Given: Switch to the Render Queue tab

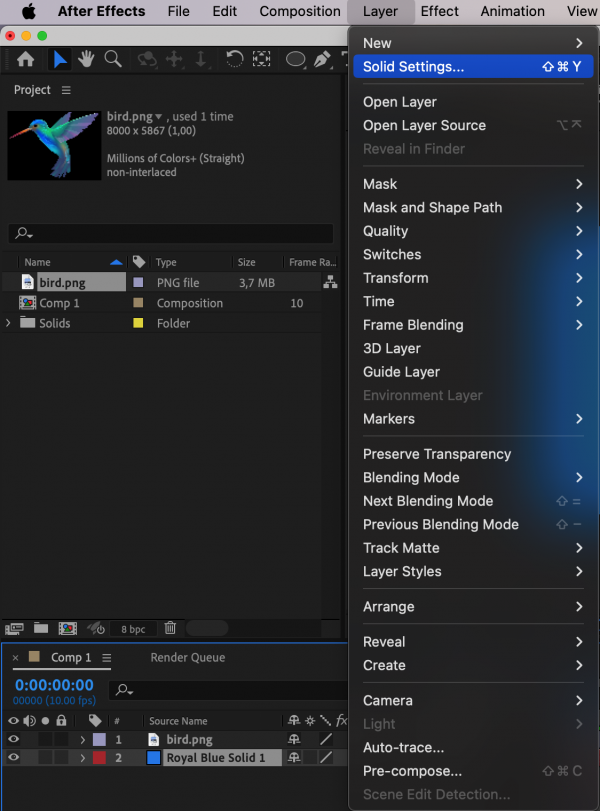Looking at the screenshot, I should [x=188, y=657].
